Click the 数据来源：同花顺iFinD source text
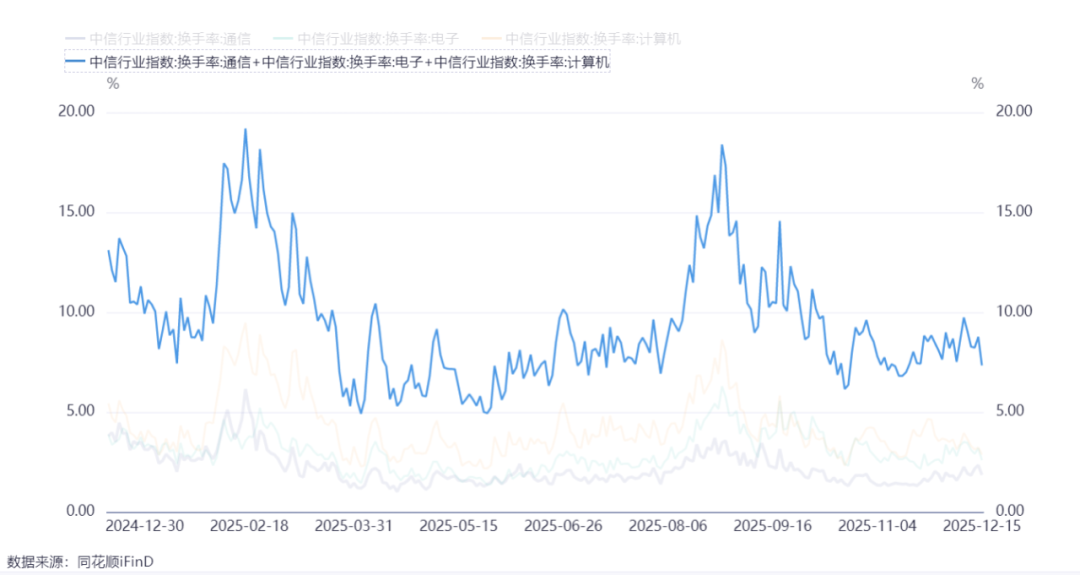 (80, 562)
